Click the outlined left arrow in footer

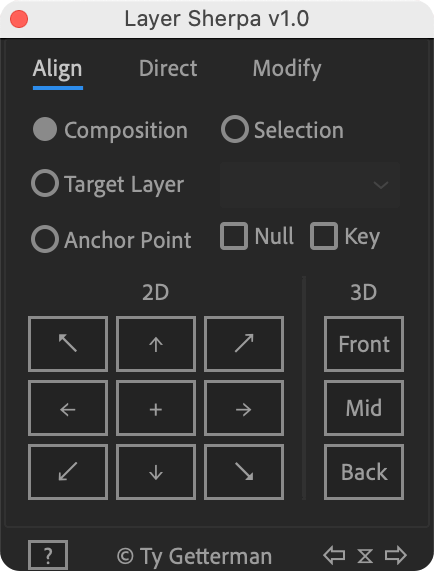[x=334, y=555]
